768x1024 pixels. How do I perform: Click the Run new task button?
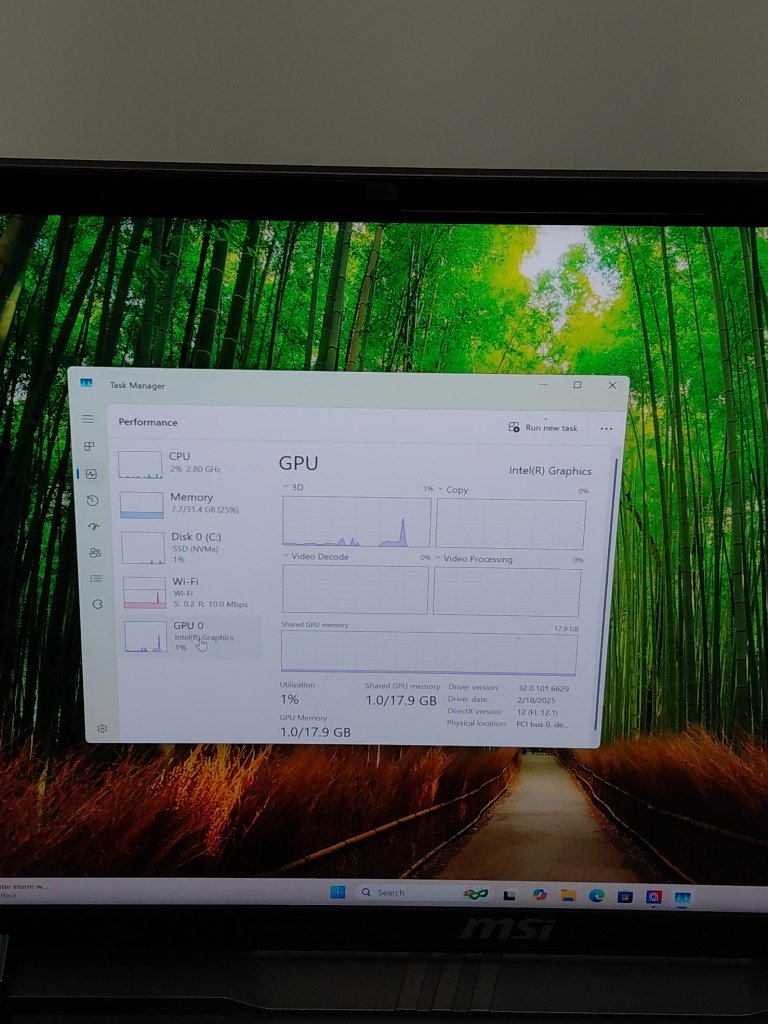coord(543,428)
